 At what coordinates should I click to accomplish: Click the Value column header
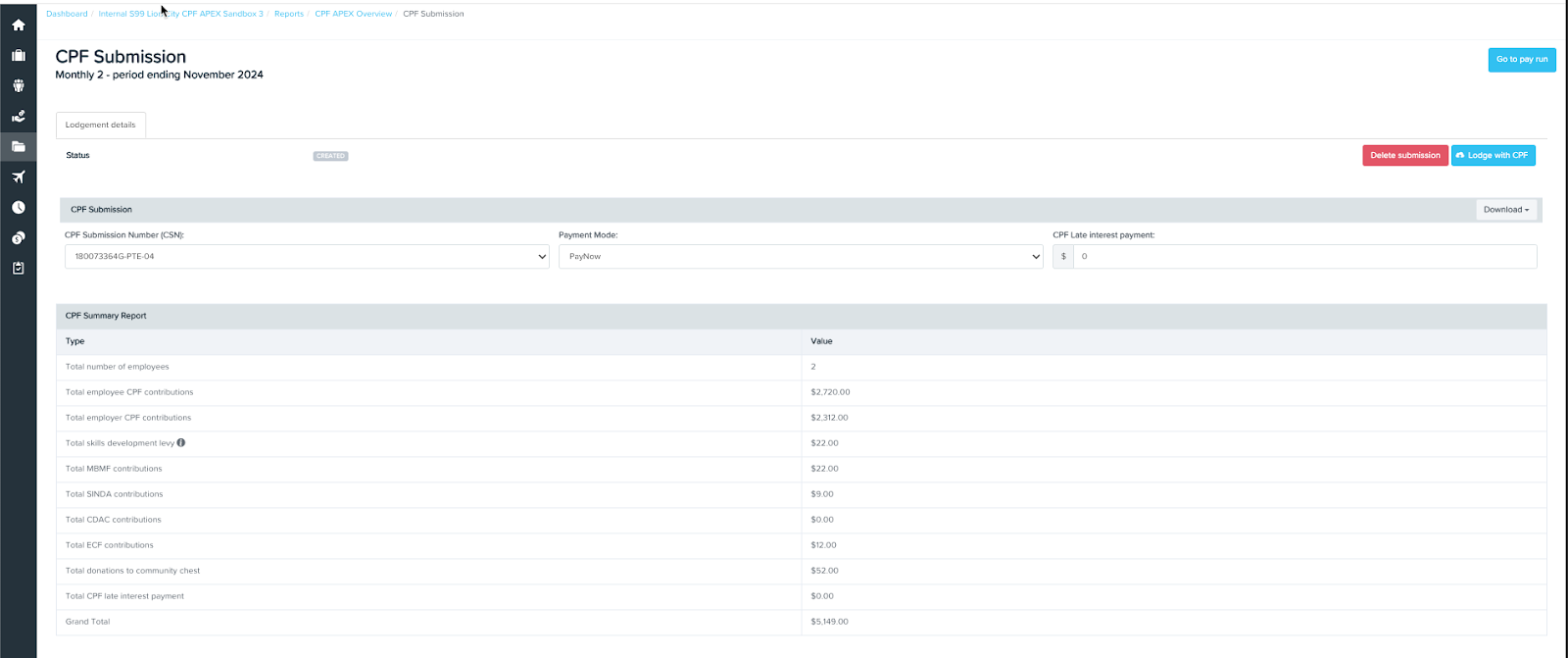[x=821, y=341]
